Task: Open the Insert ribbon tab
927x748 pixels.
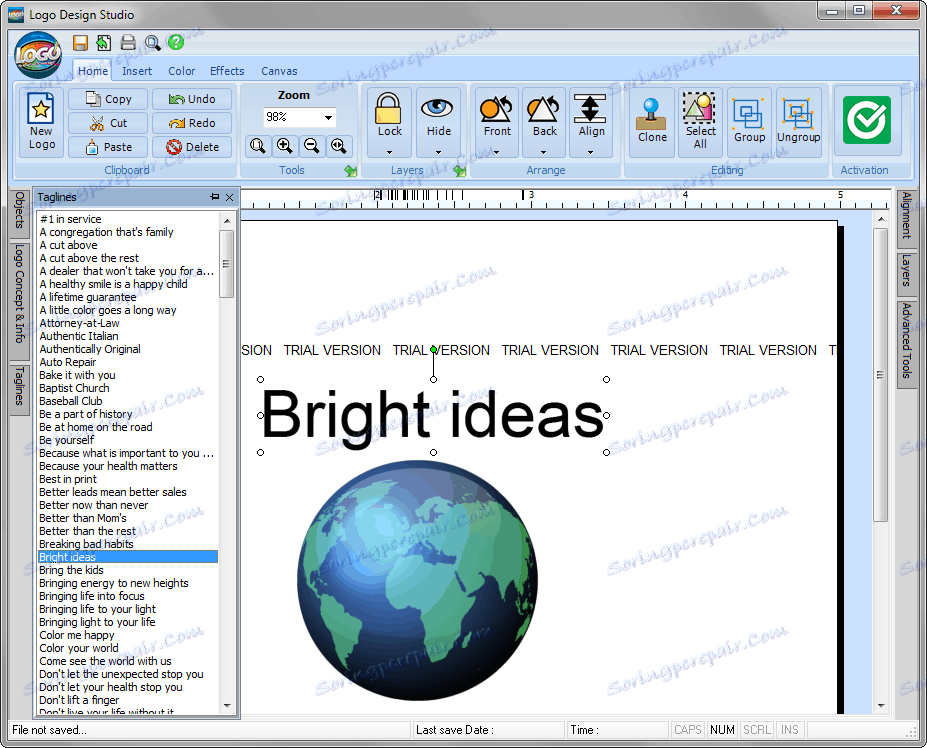Action: point(137,71)
